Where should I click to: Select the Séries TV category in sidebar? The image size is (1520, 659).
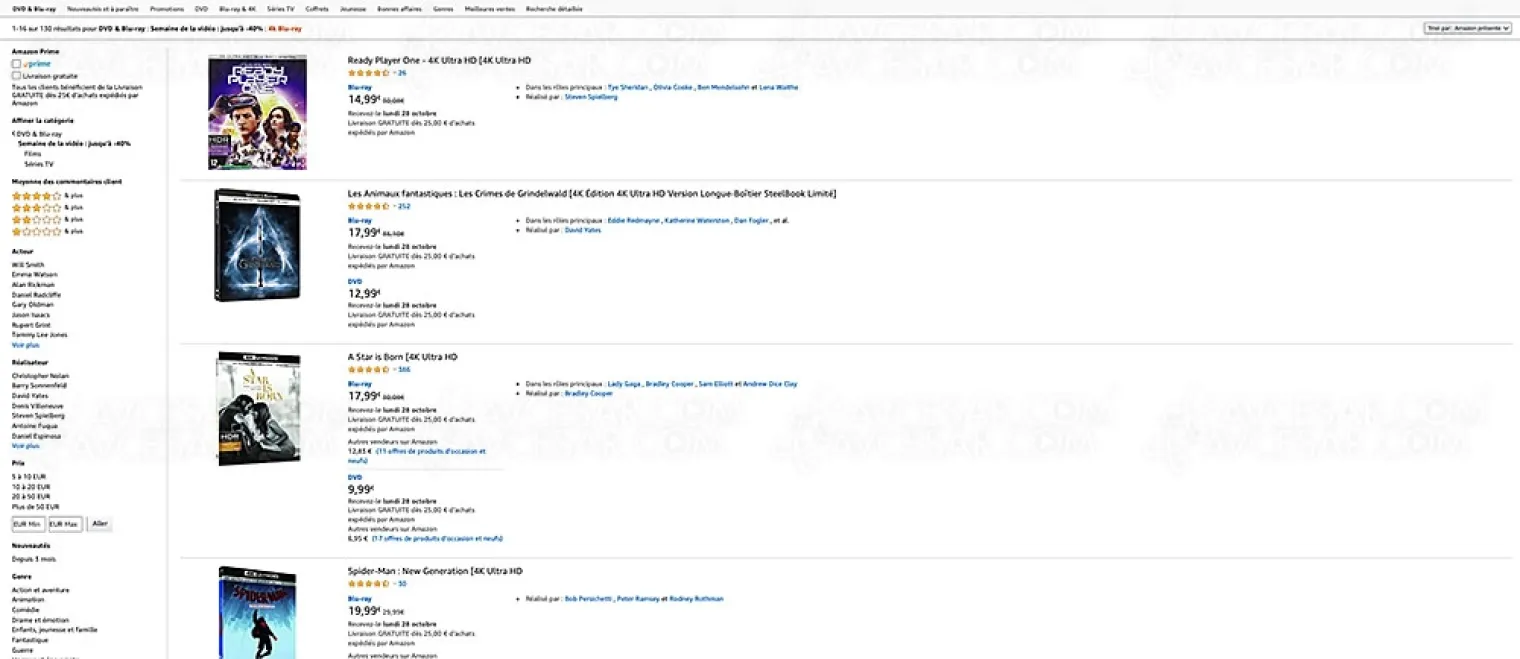click(39, 164)
